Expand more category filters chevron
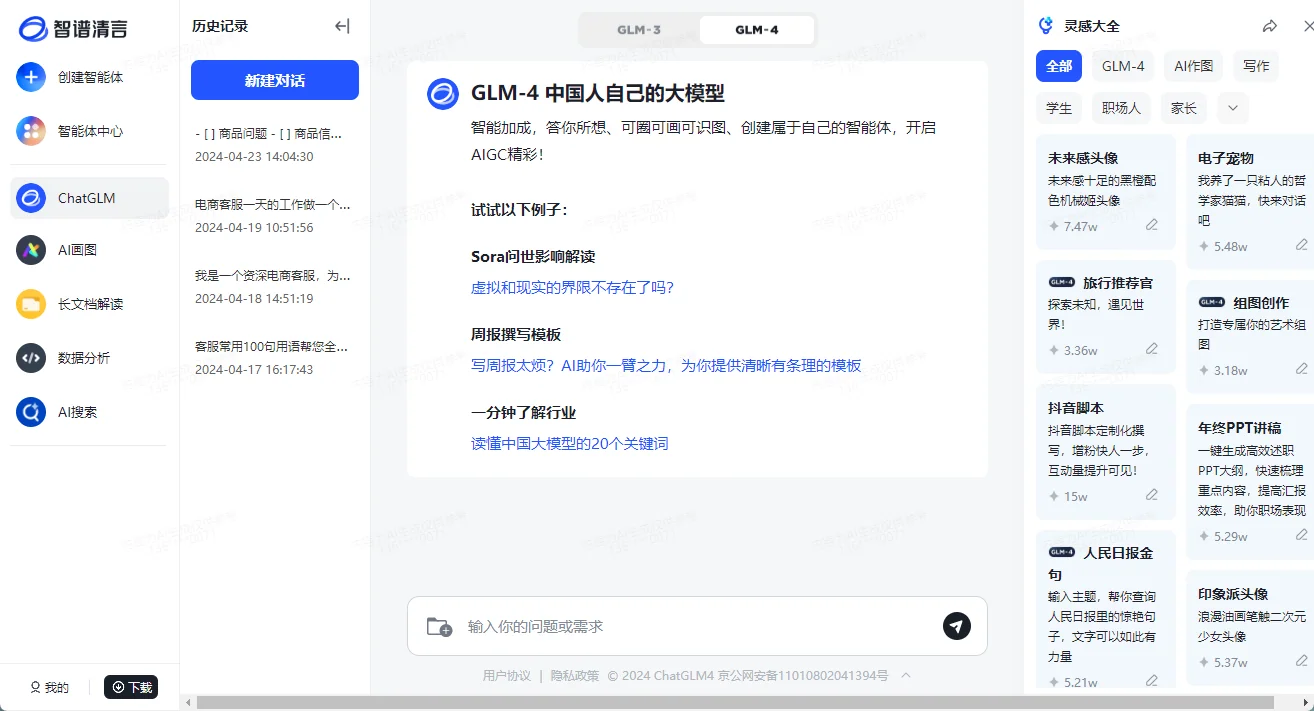The image size is (1314, 711). click(x=1233, y=108)
